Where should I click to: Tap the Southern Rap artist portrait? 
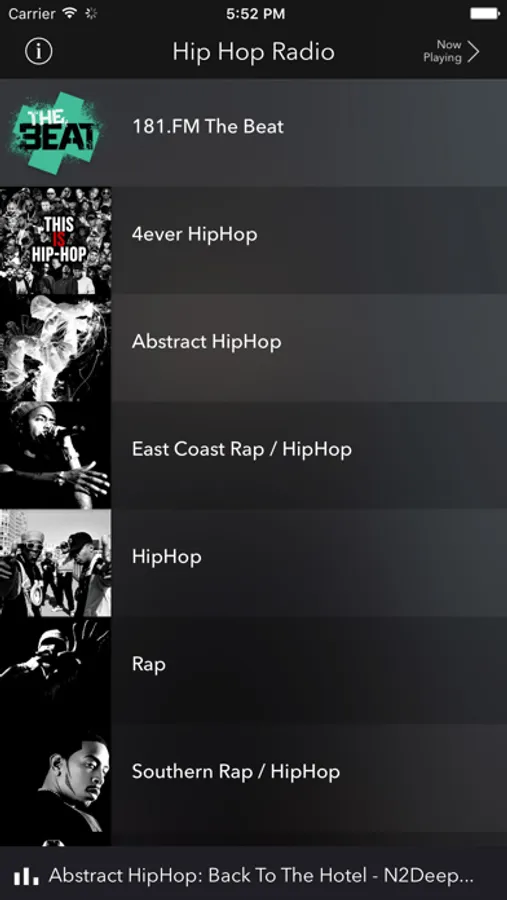point(56,785)
